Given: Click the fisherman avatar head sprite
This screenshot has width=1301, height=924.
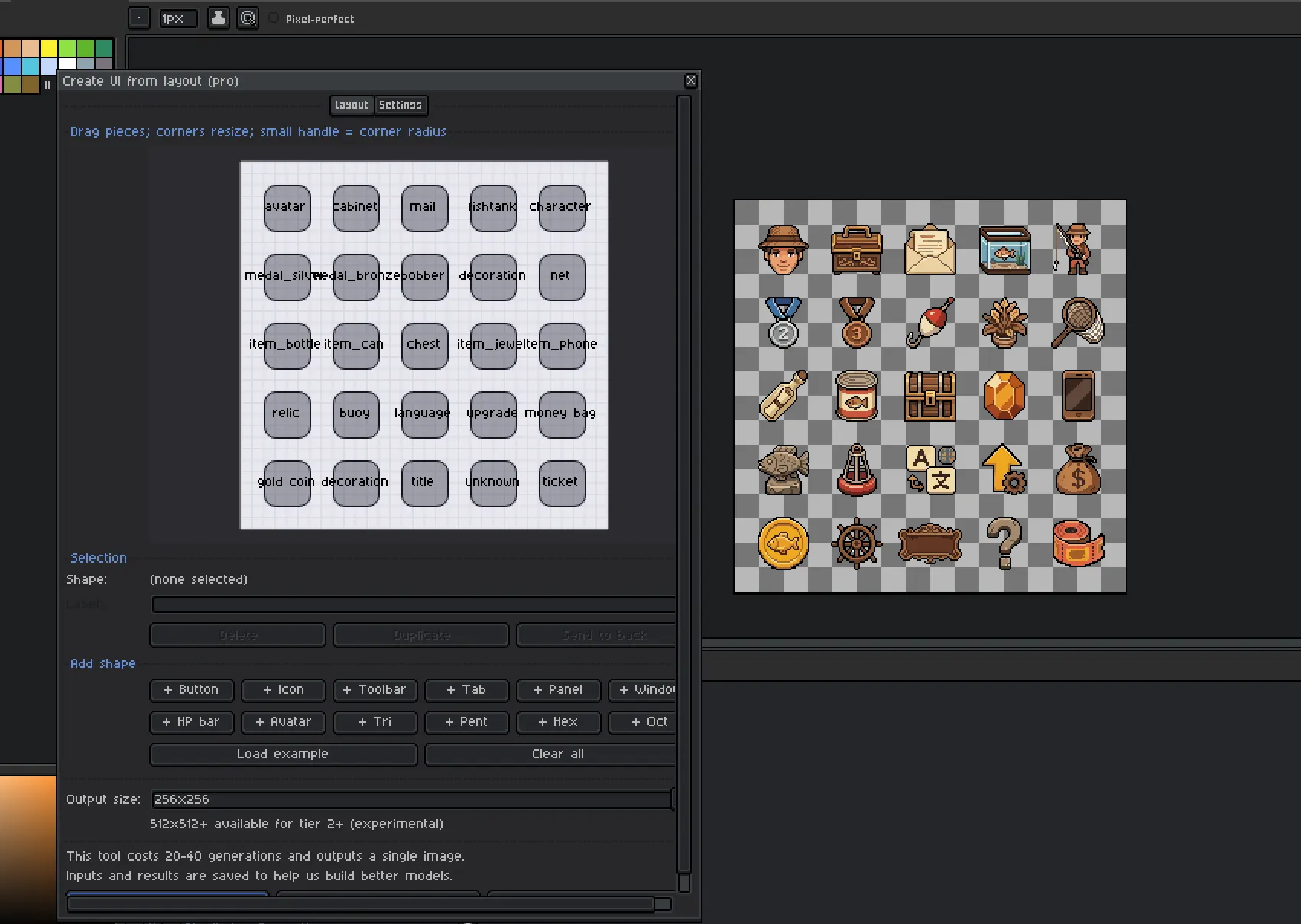Looking at the screenshot, I should [784, 250].
